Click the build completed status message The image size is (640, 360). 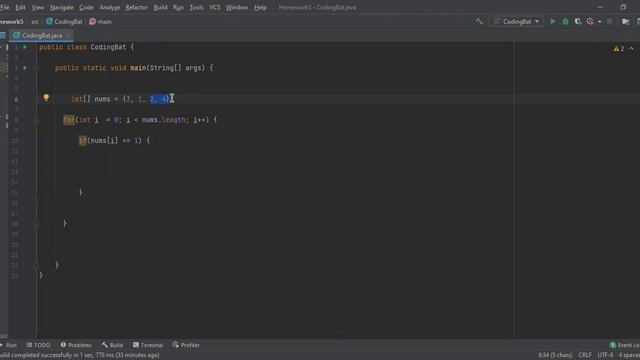[x=80, y=355]
